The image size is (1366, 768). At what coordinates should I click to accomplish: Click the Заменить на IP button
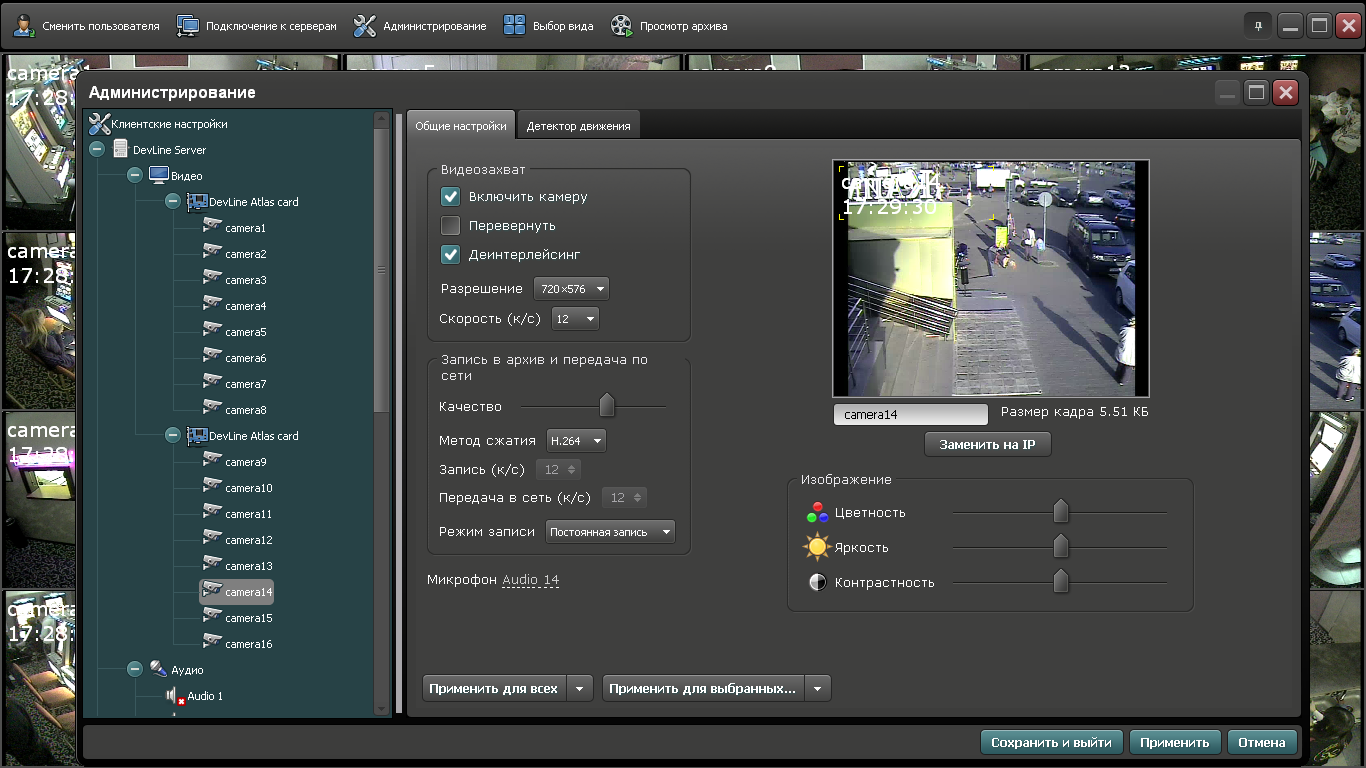pyautogui.click(x=987, y=445)
